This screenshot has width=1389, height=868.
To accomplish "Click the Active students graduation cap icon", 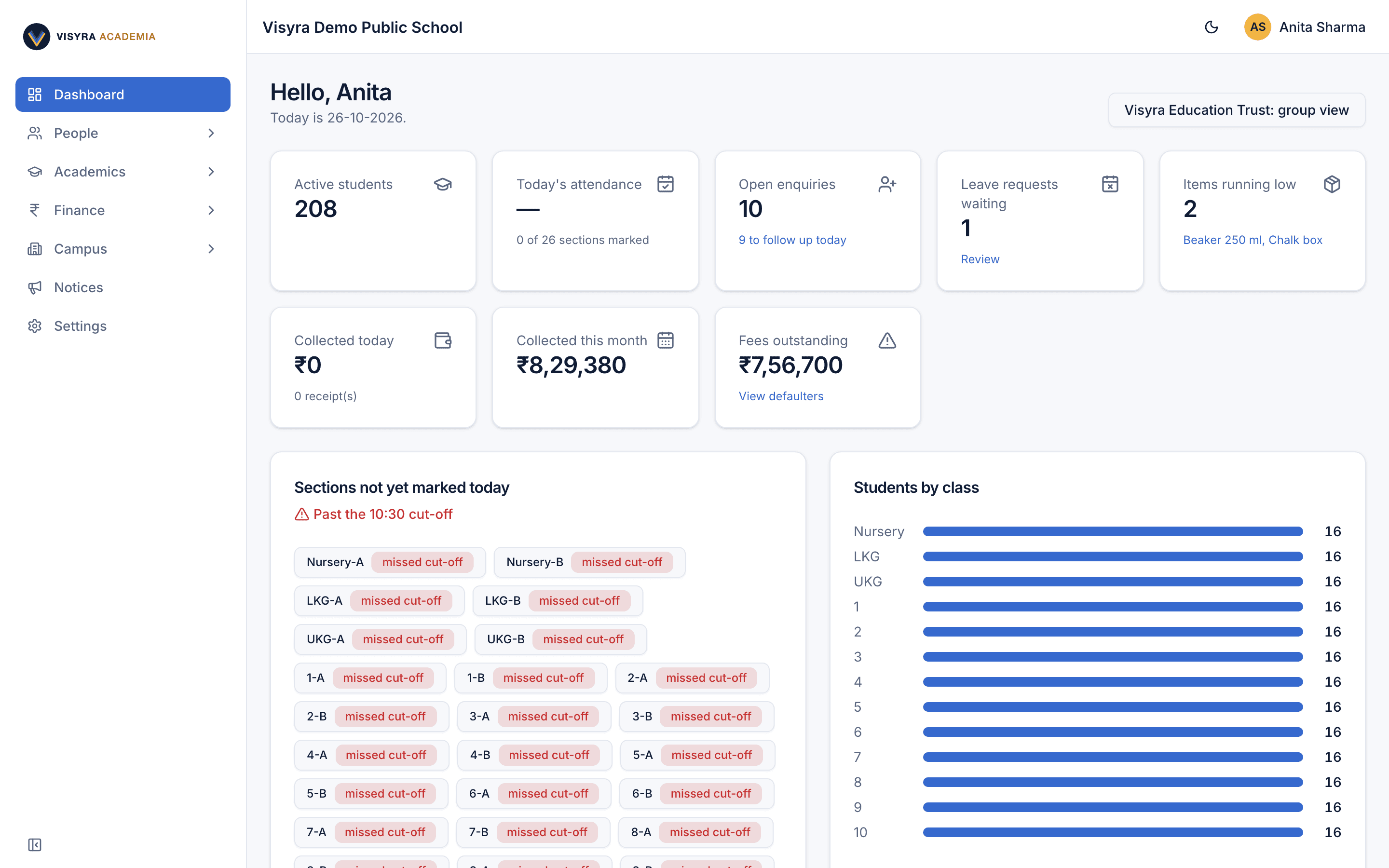I will (443, 184).
